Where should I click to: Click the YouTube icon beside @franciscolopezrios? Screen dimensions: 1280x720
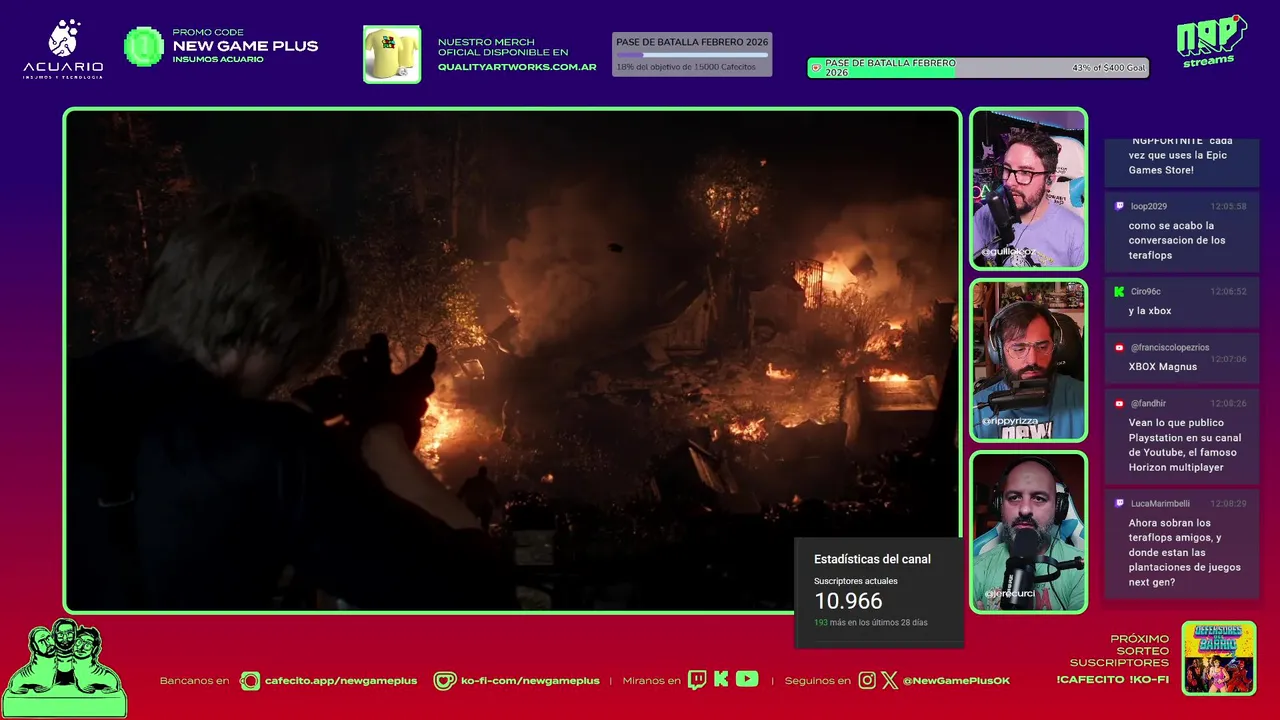[x=1119, y=348]
